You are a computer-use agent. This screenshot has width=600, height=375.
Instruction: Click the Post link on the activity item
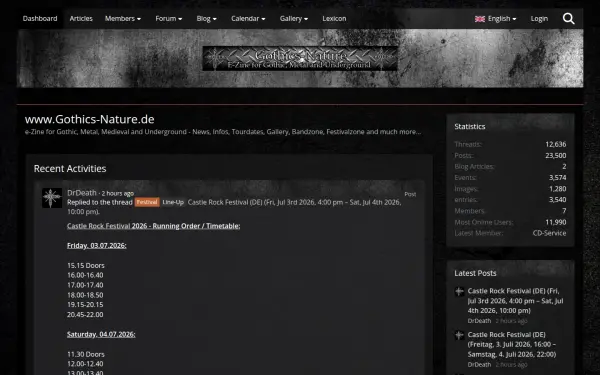pos(410,194)
